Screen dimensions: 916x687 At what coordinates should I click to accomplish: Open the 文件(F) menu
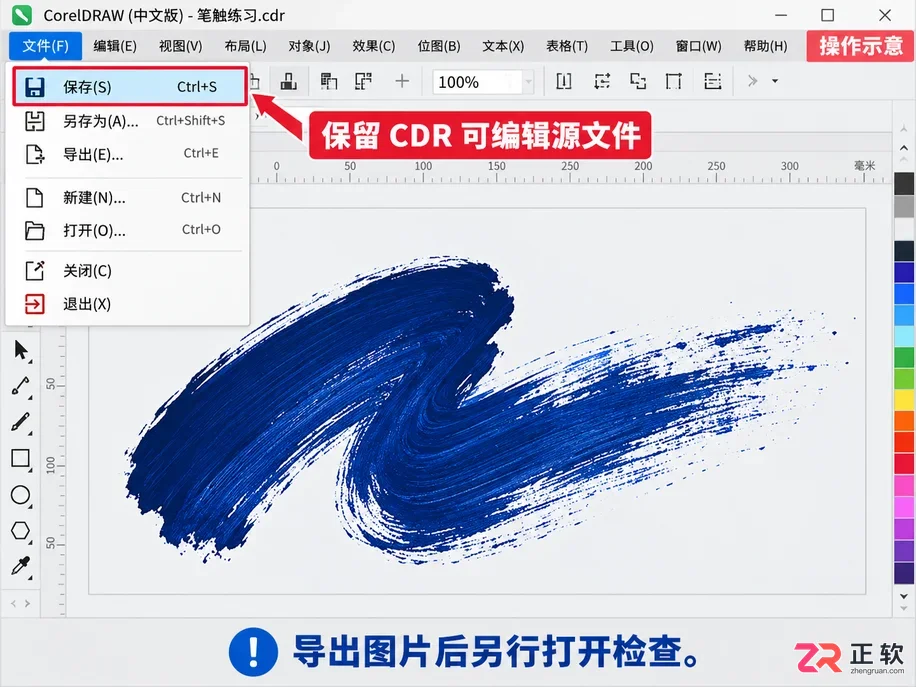pos(45,46)
